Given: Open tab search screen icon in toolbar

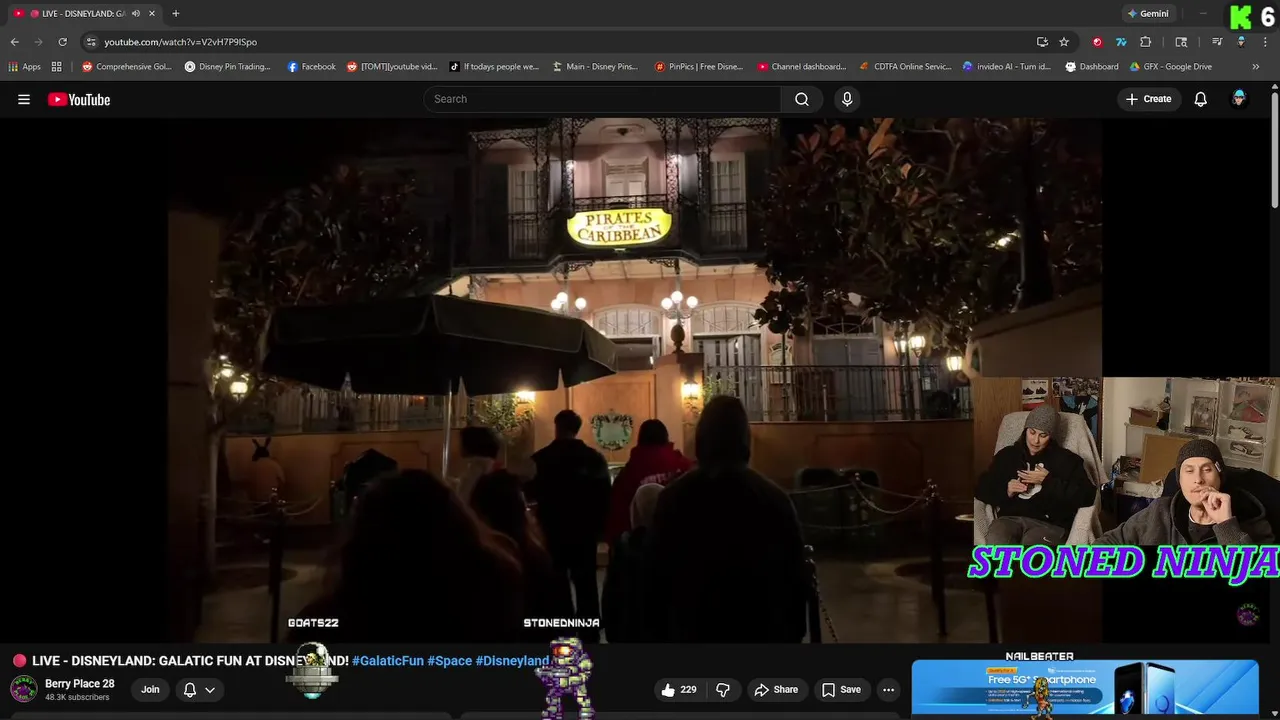Looking at the screenshot, I should 1181,42.
